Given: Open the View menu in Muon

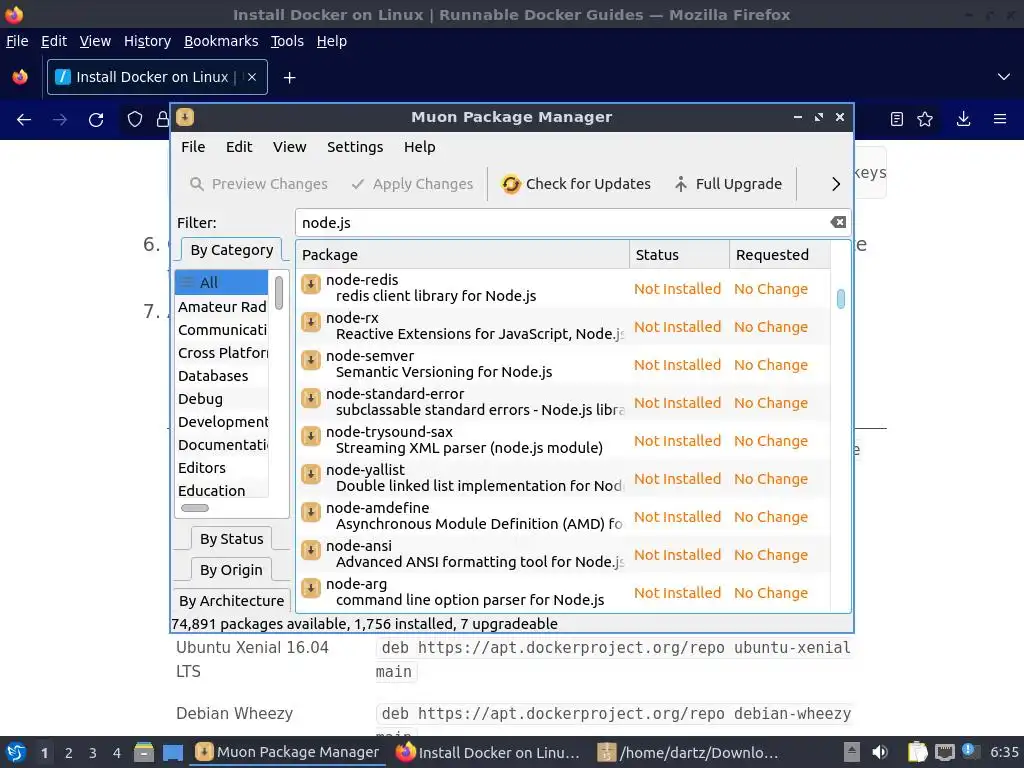Looking at the screenshot, I should pyautogui.click(x=289, y=147).
